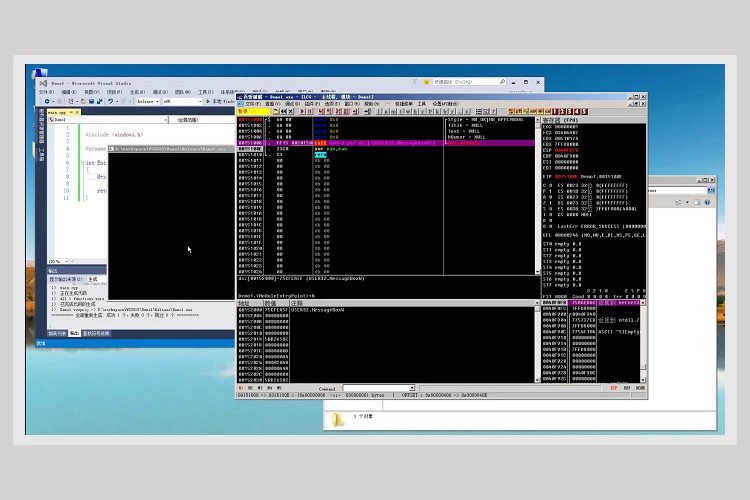
Task: Open the Release configuration dropdown
Action: 146,101
